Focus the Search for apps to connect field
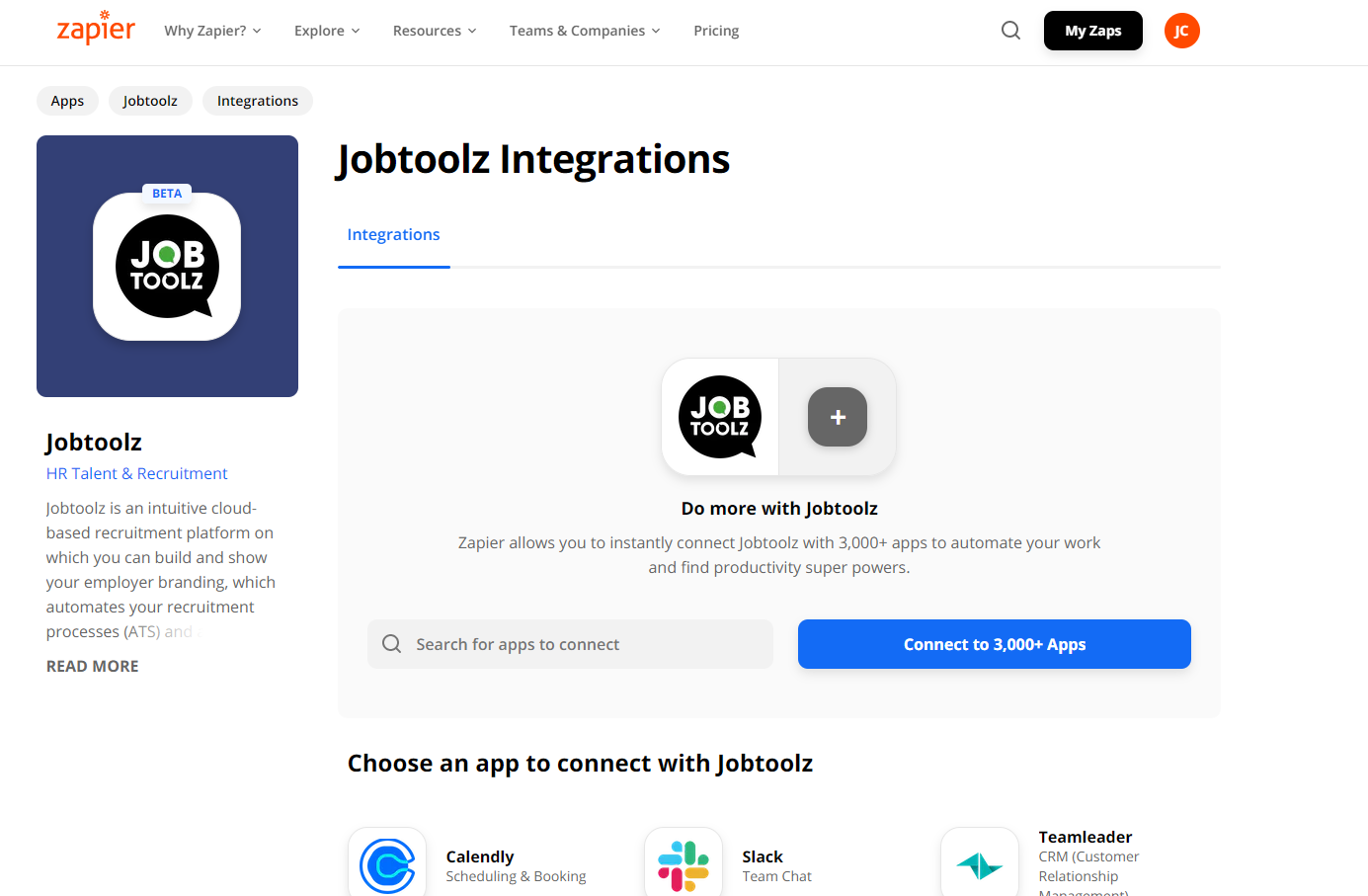 click(570, 644)
